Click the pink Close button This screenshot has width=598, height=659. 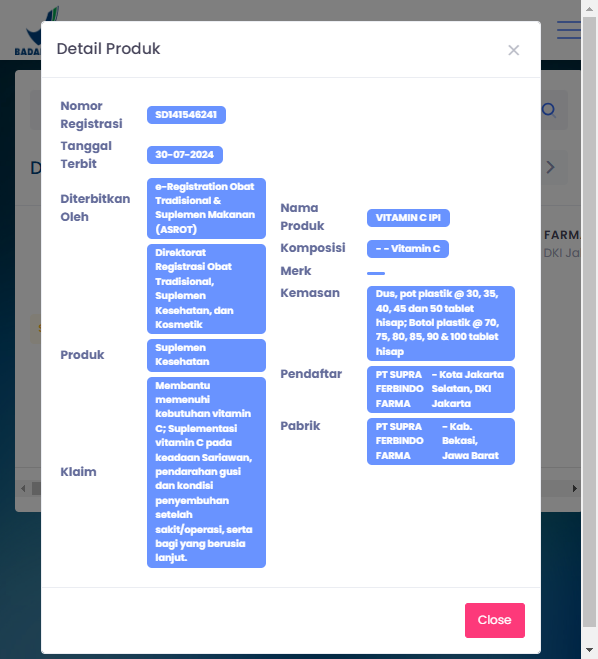click(495, 620)
